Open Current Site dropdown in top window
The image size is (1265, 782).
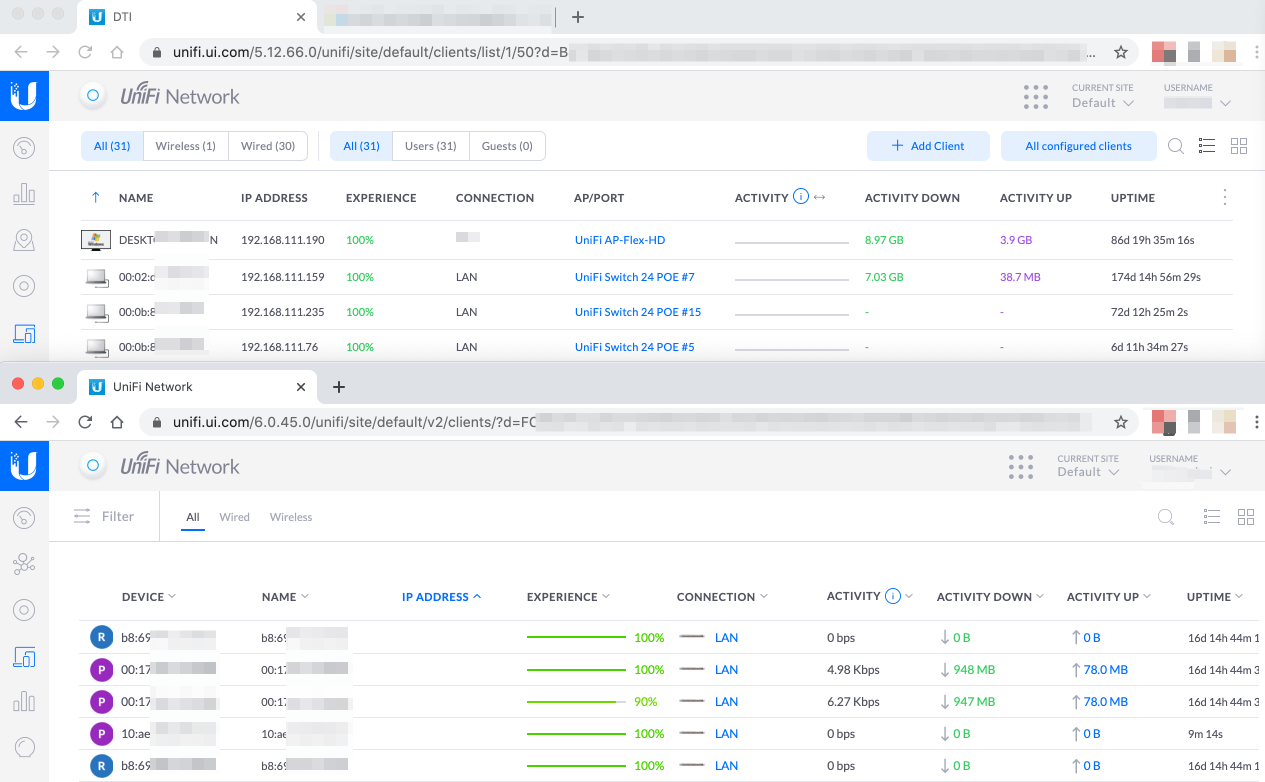tap(1103, 103)
